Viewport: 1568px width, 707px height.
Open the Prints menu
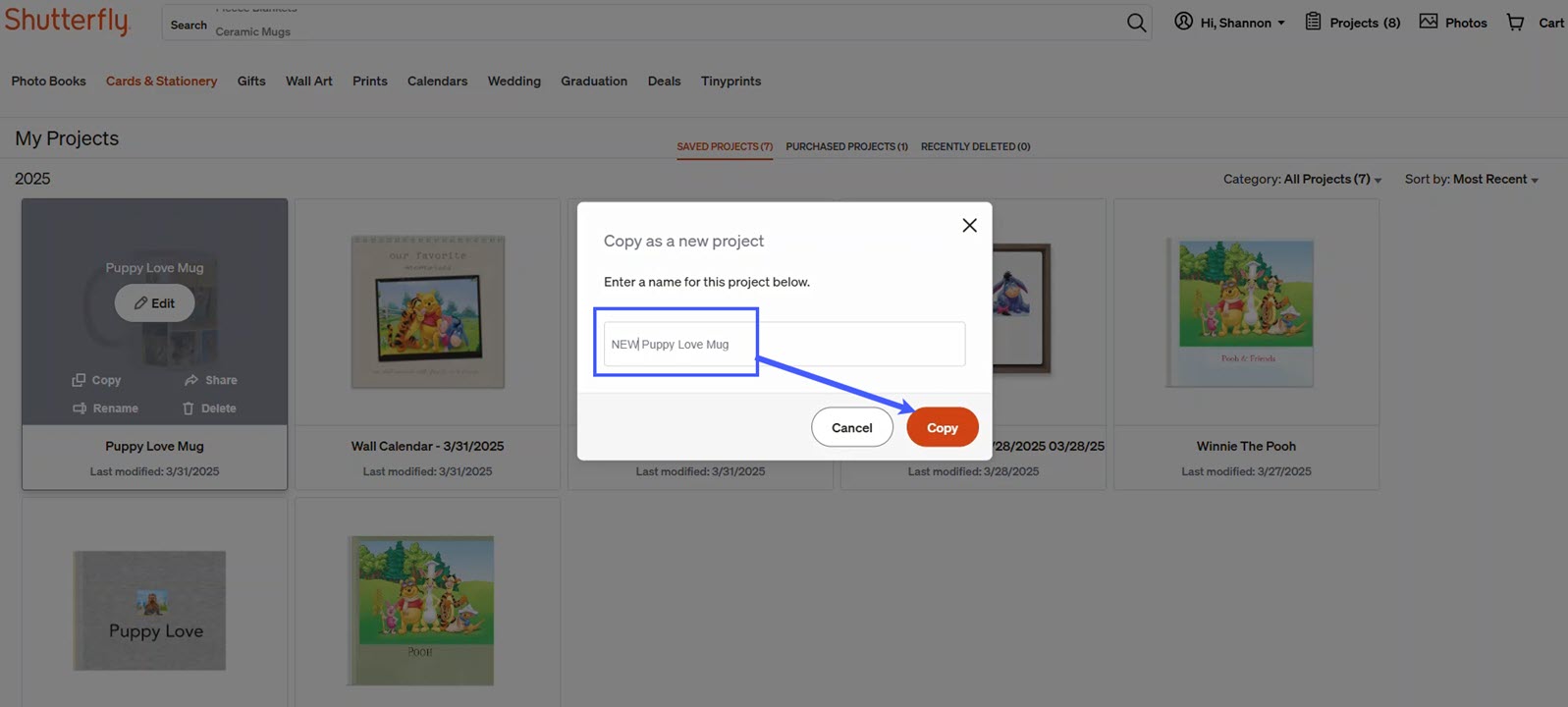pos(370,82)
